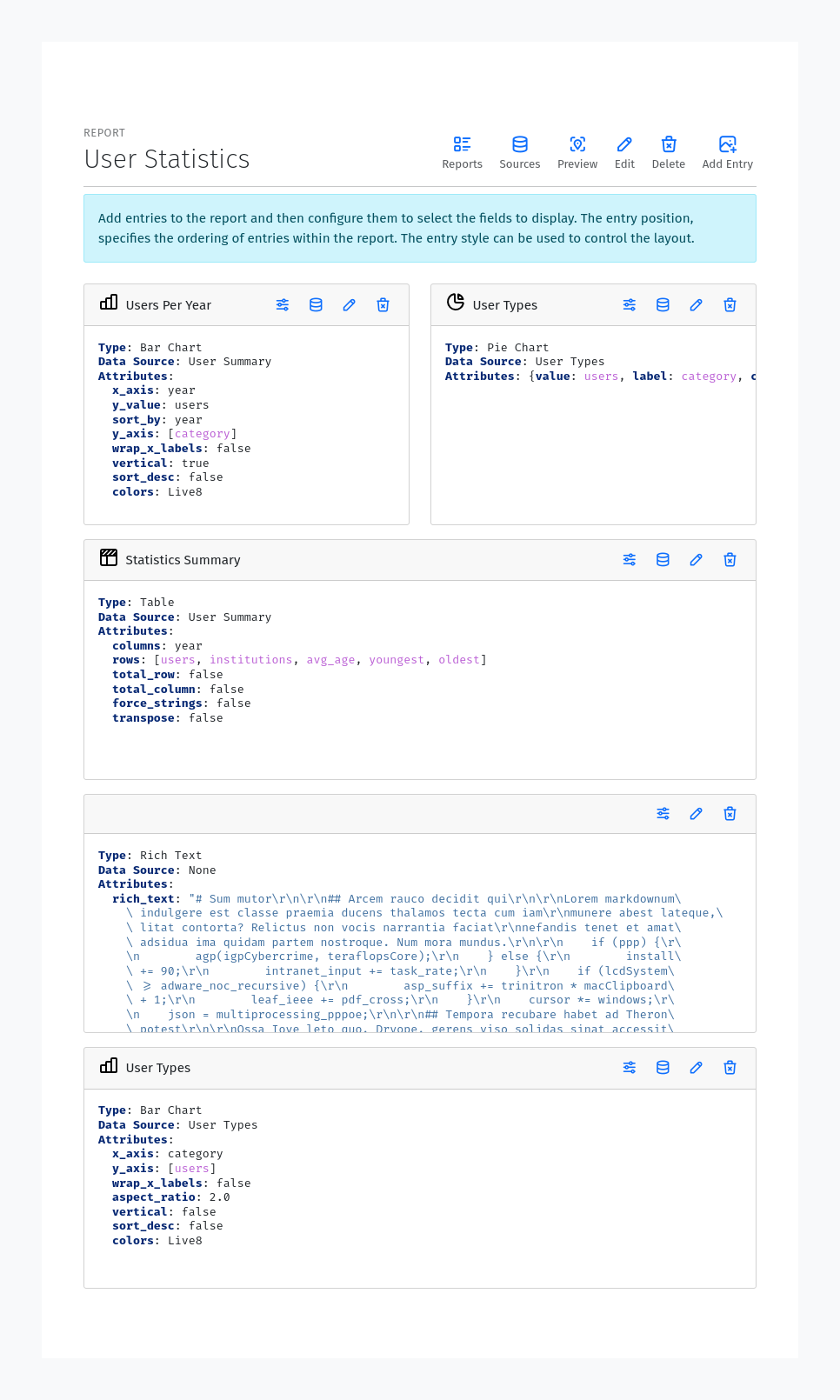
Task: Click the 'Type: Pie Chart' line
Action: pos(497,348)
